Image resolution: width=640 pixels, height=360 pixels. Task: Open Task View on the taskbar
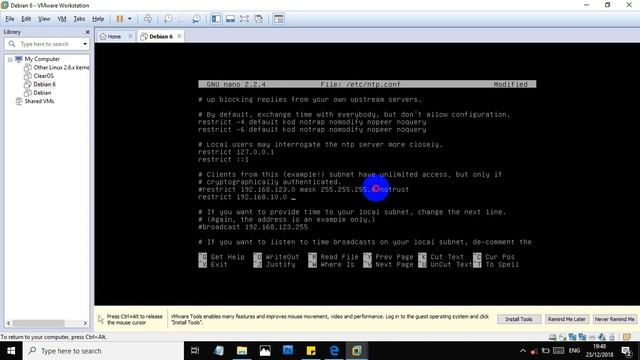pyautogui.click(x=195, y=351)
